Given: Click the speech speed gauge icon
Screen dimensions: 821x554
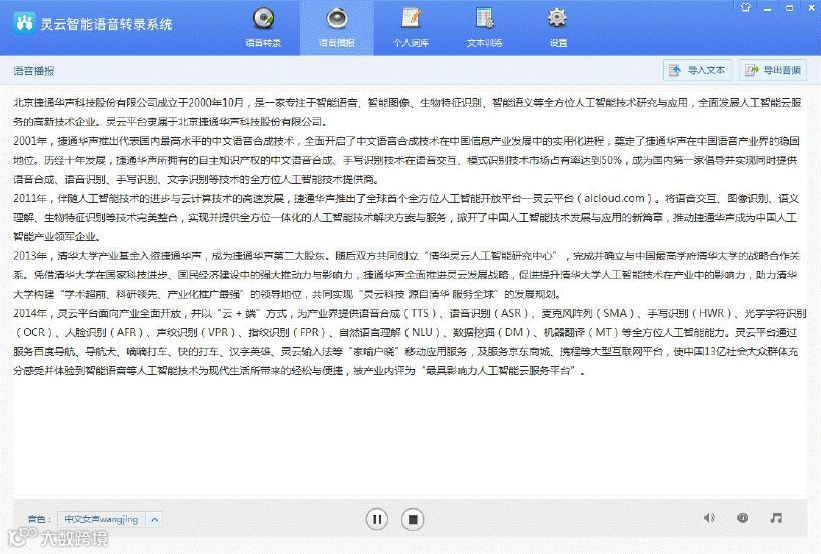Looking at the screenshot, I should (742, 518).
